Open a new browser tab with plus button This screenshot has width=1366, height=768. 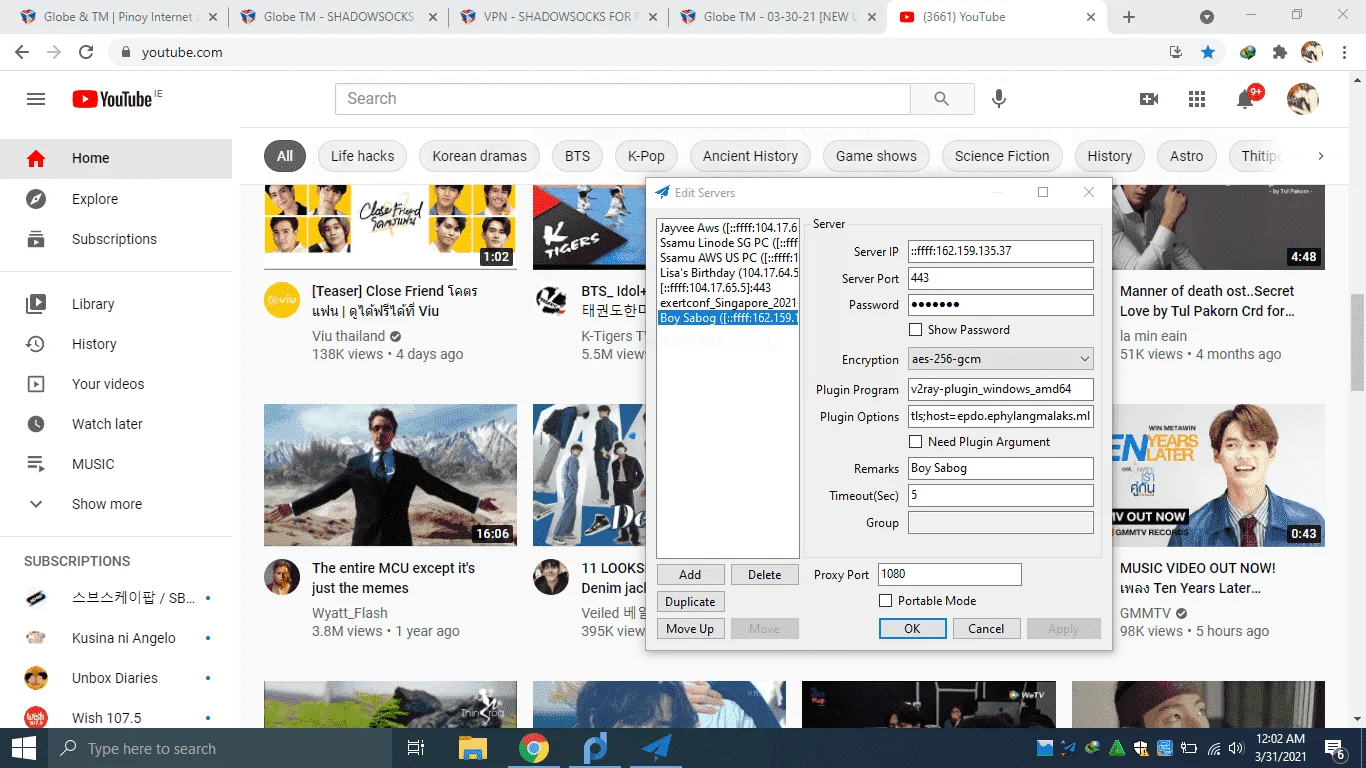(1129, 17)
